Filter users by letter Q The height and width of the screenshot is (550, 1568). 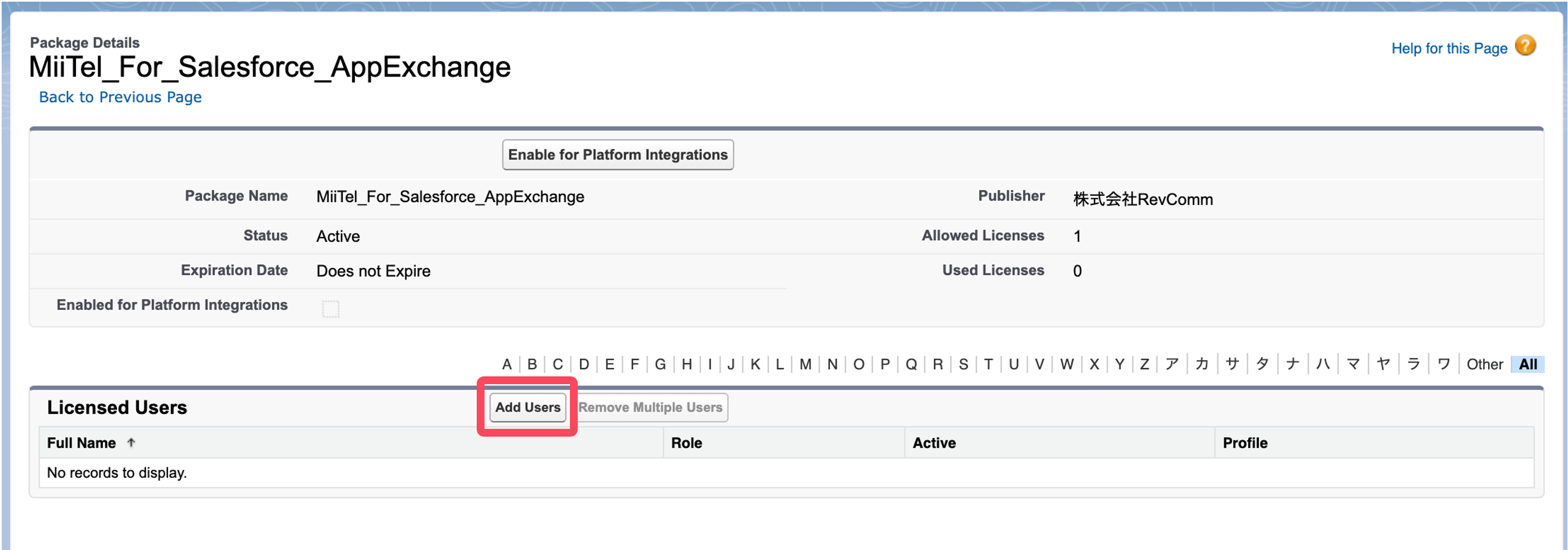pyautogui.click(x=910, y=364)
